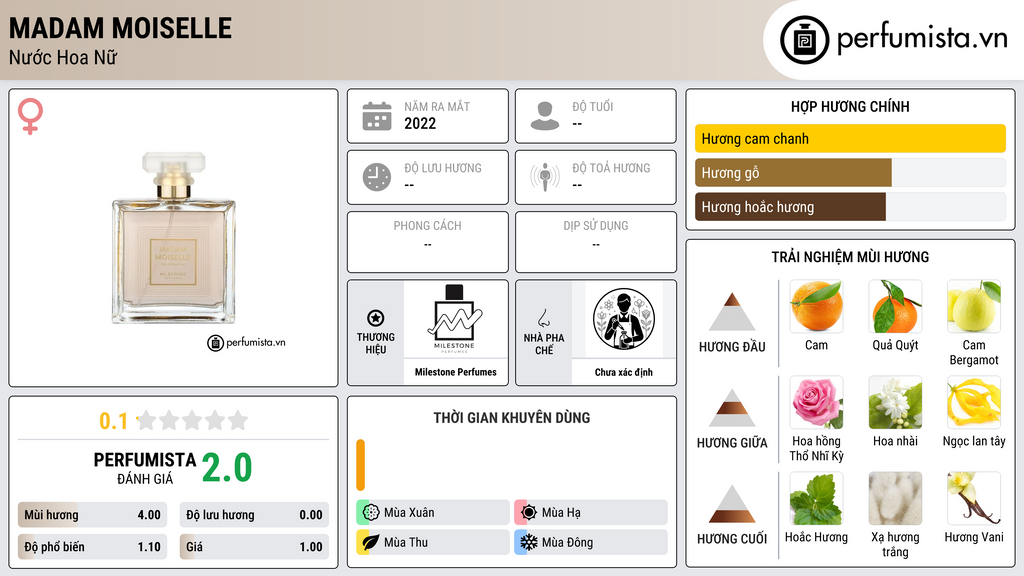Click the Mùa Đông snowflake icon
Screen dimensions: 1024x576
[x=529, y=542]
